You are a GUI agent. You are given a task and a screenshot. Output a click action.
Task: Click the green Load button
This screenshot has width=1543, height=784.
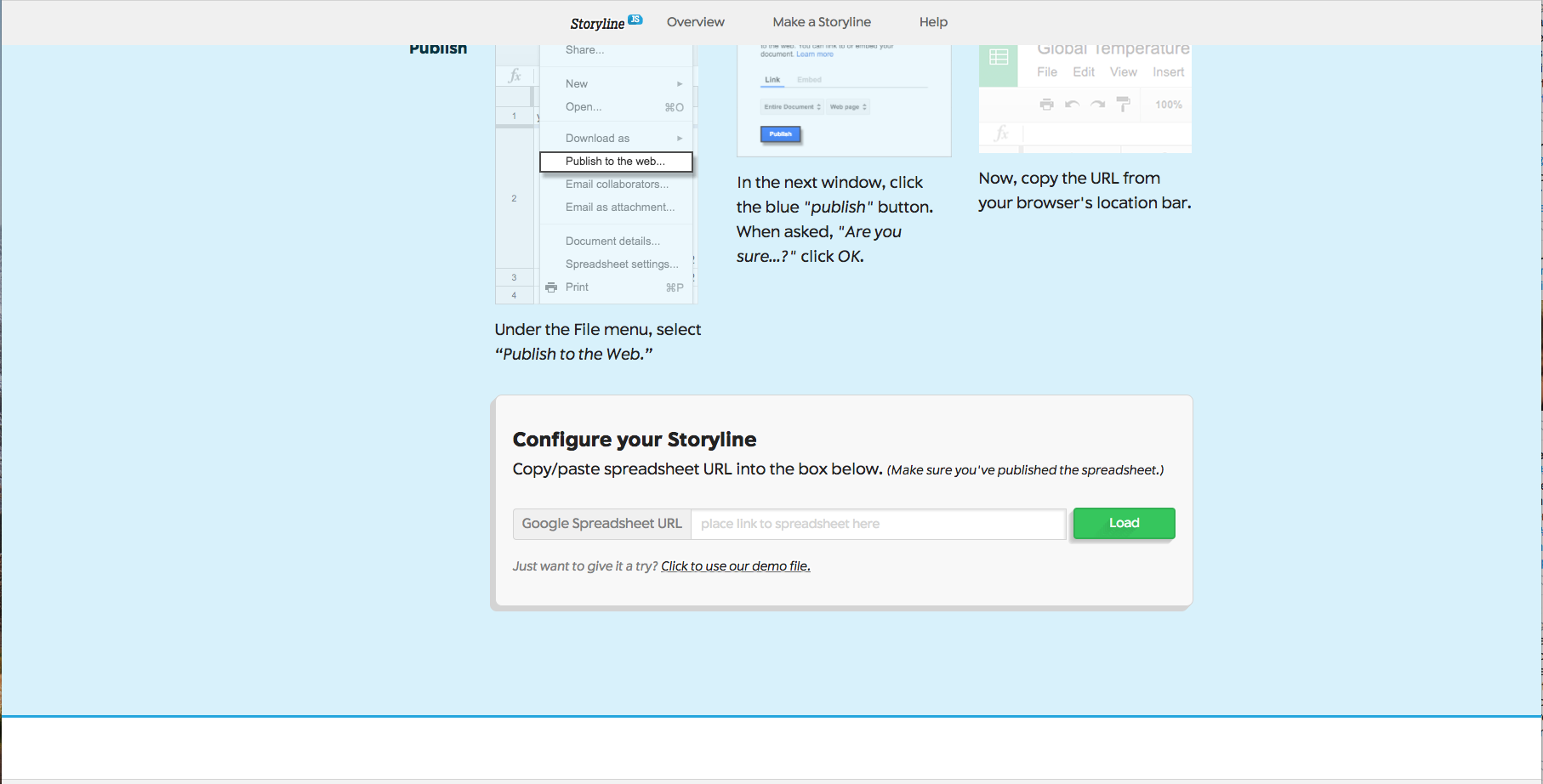pyautogui.click(x=1124, y=523)
